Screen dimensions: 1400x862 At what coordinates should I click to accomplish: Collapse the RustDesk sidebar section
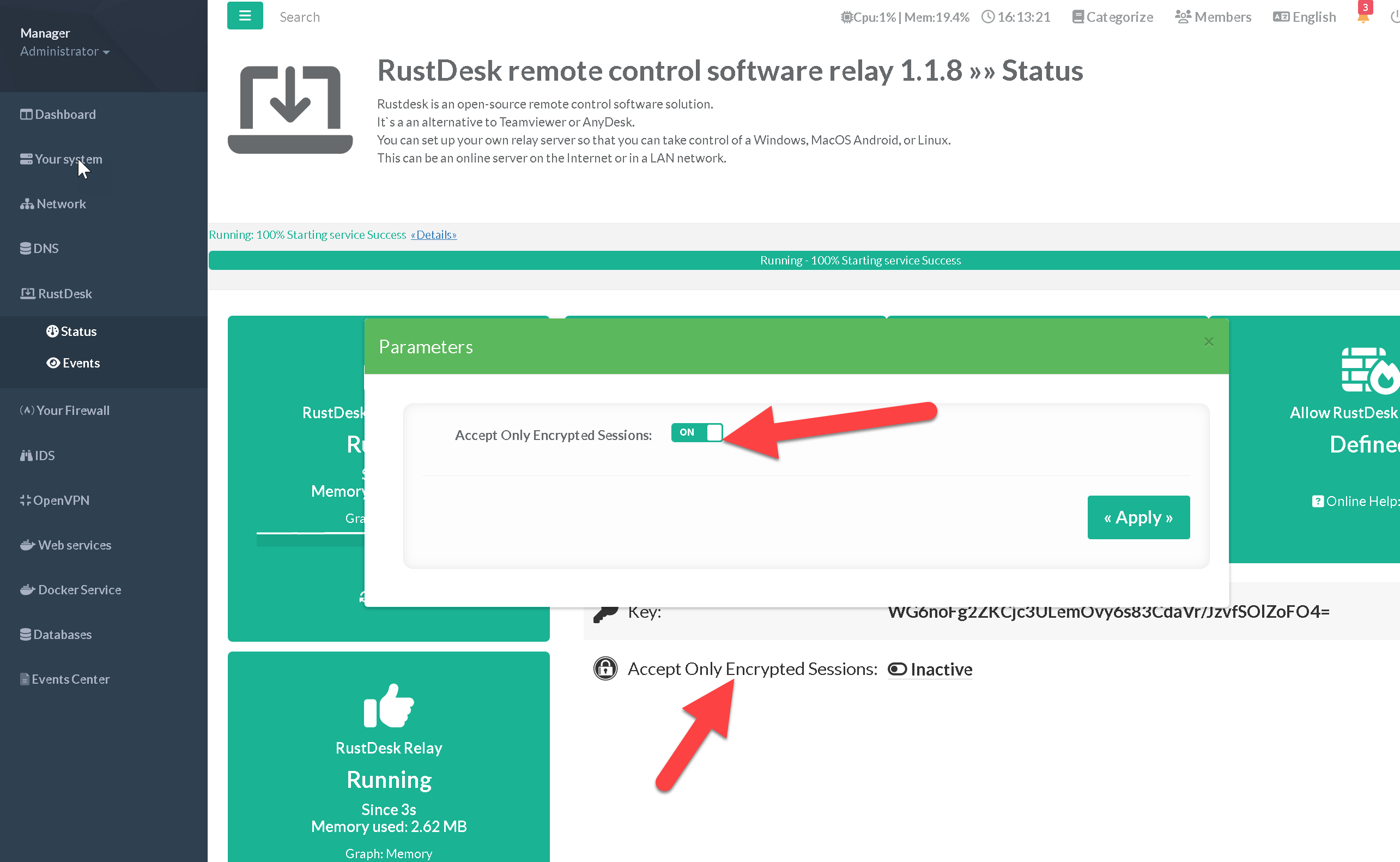coord(64,294)
